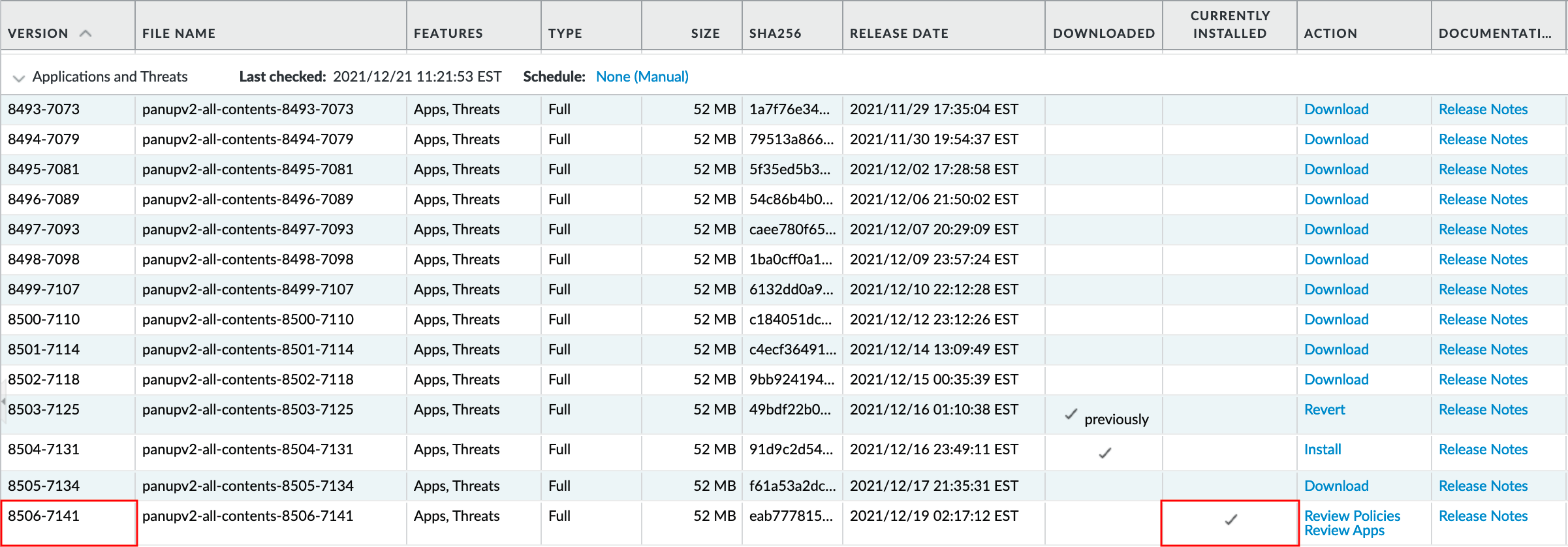The width and height of the screenshot is (1568, 547).
Task: Click the Currently Installed column header
Action: pyautogui.click(x=1230, y=25)
